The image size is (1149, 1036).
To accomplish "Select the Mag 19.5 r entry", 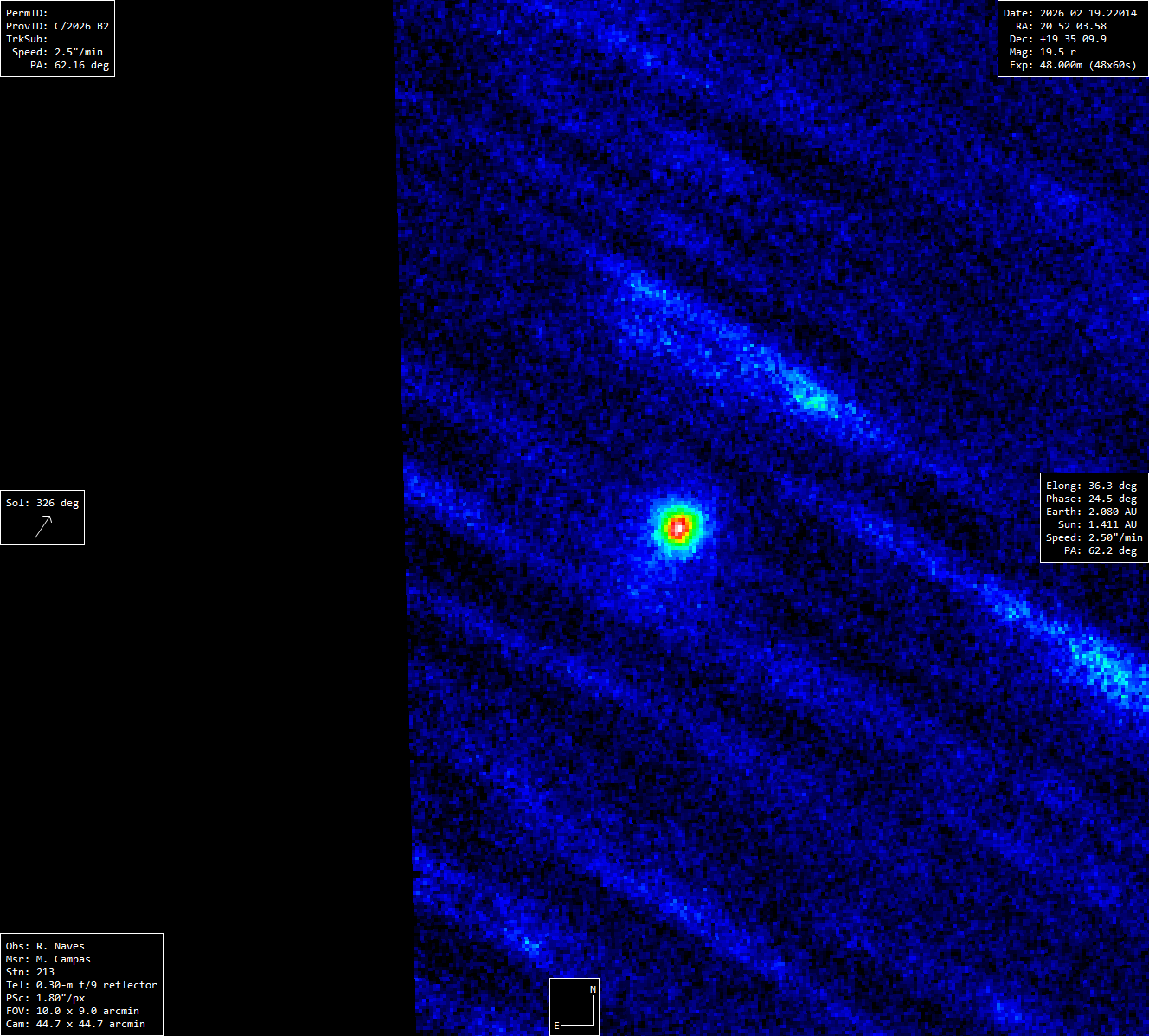I will pos(1057,52).
